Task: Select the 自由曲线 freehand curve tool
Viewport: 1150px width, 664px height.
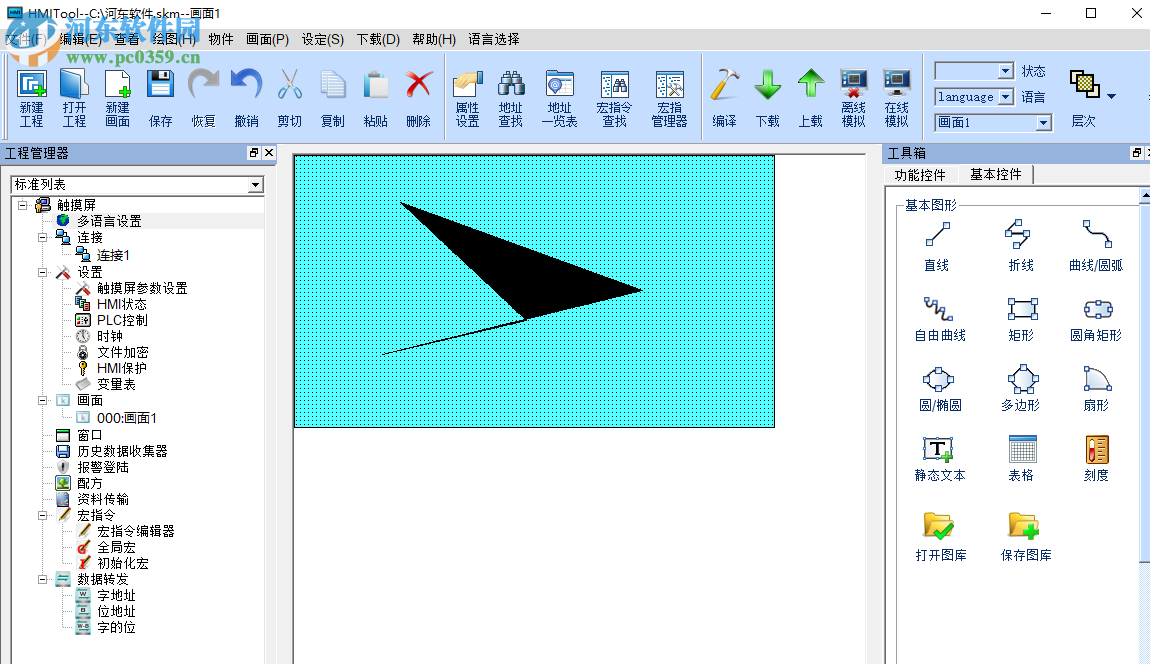Action: pos(940,318)
